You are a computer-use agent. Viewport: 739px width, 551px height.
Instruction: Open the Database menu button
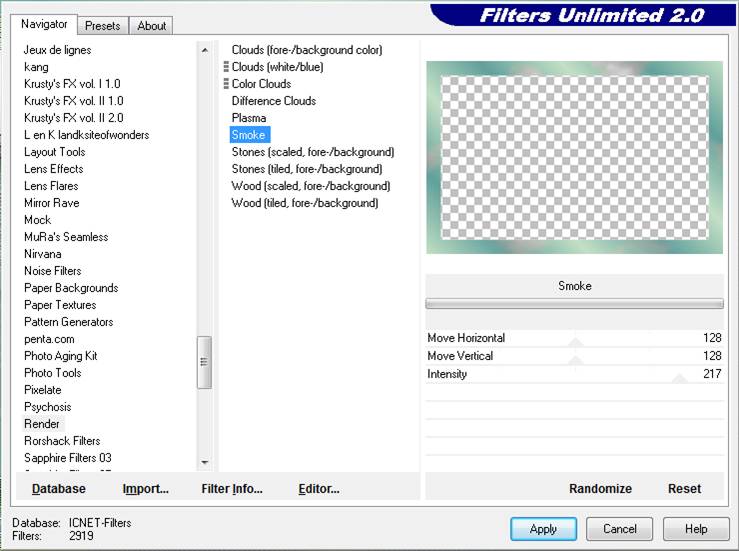point(59,489)
